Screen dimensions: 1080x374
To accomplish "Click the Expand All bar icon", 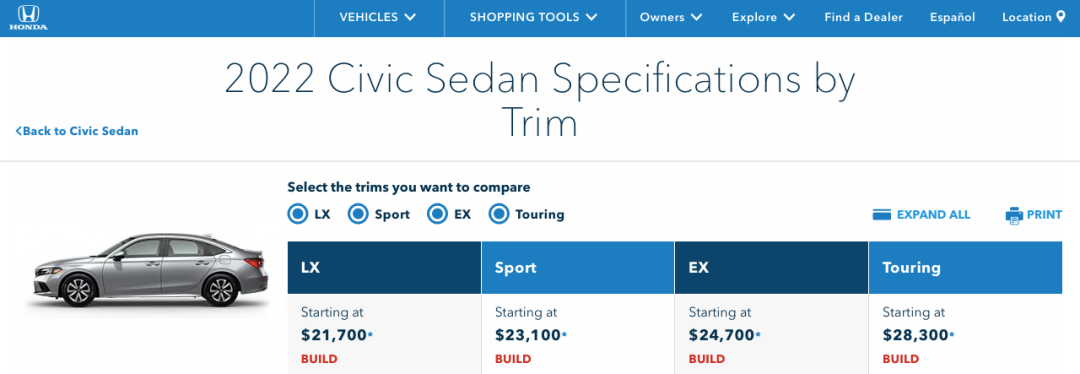I will pos(882,215).
